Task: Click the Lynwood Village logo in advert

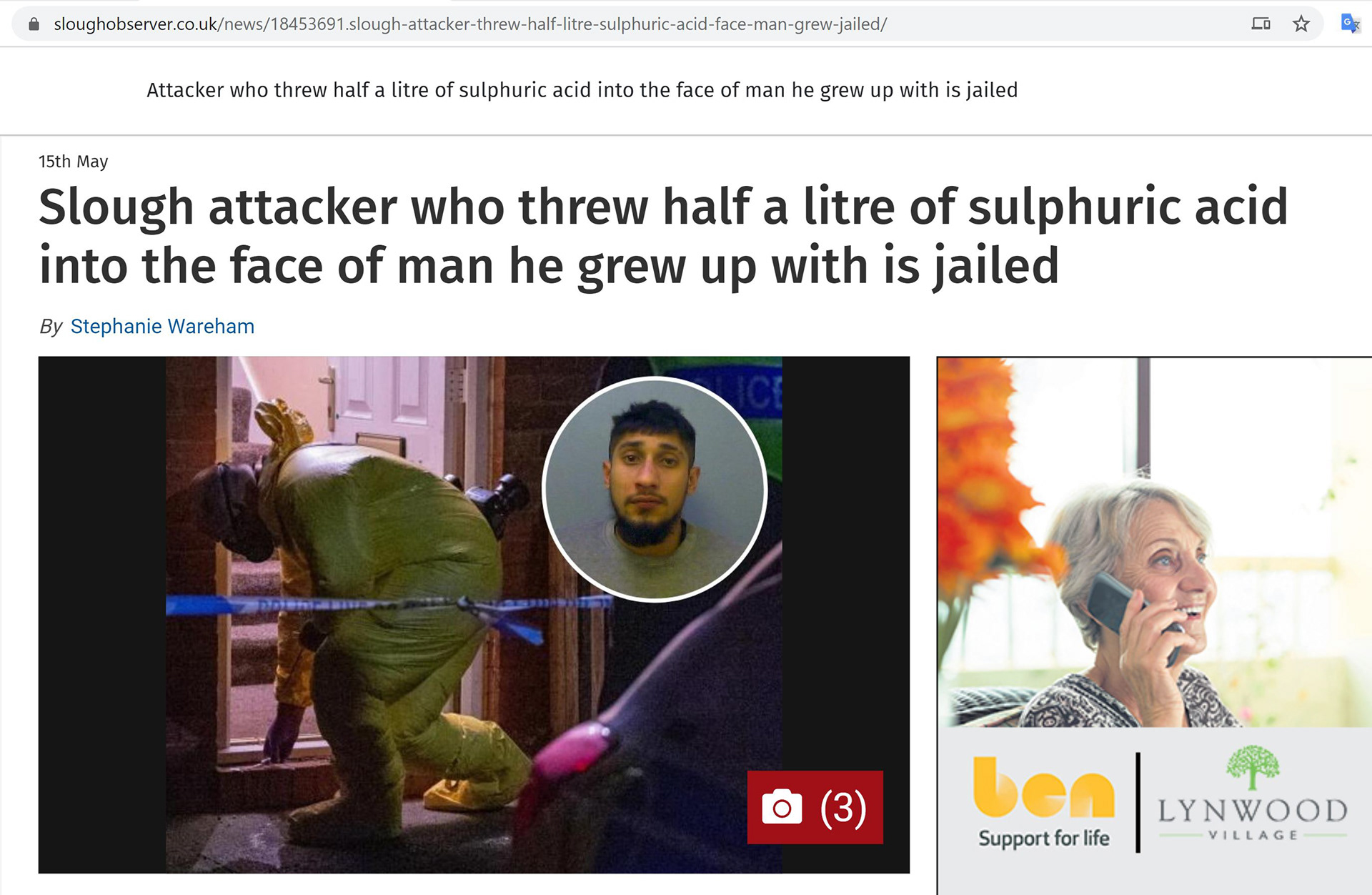Action: (x=1253, y=795)
